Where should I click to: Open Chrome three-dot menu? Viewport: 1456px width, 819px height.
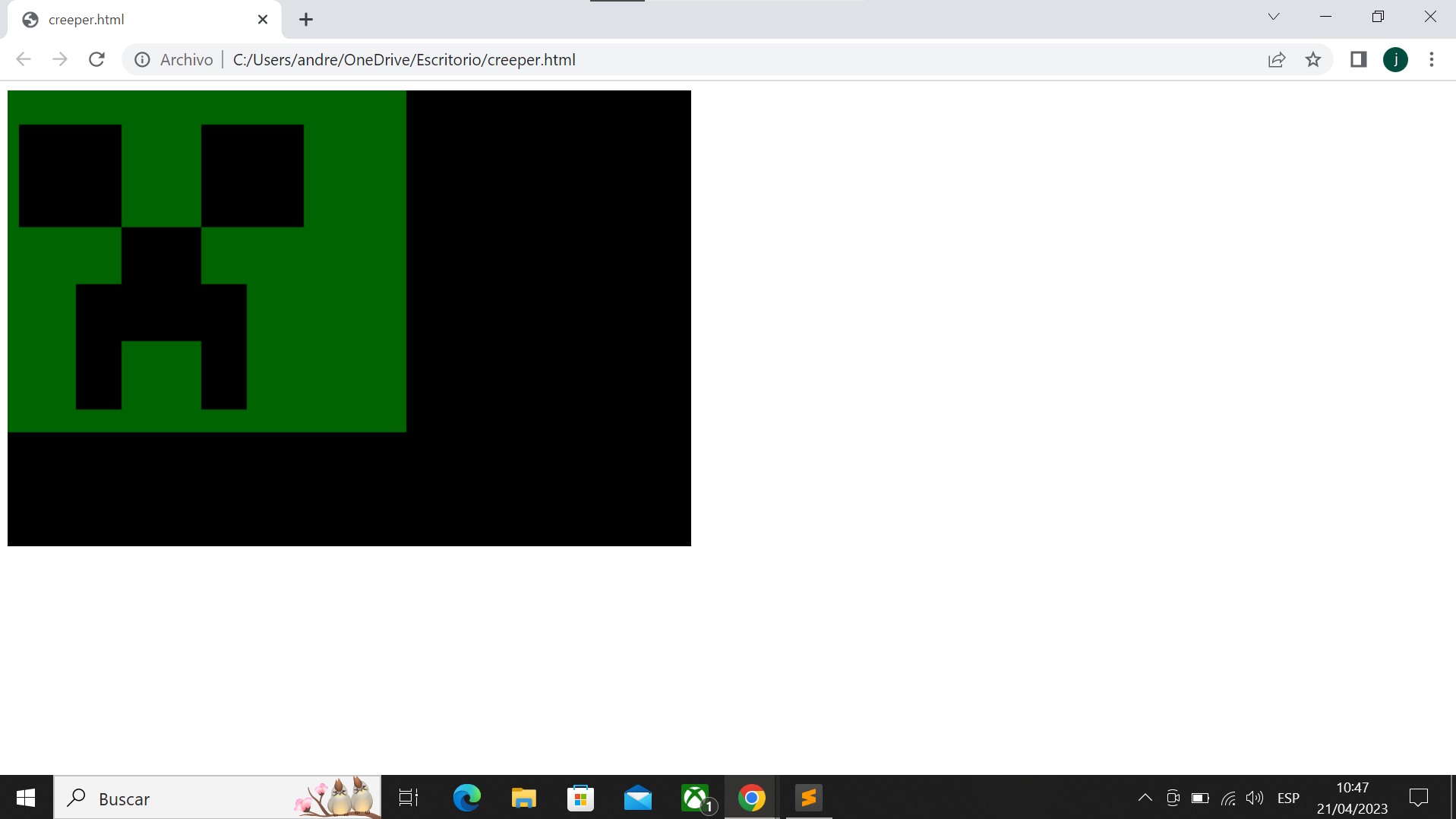coord(1432,59)
